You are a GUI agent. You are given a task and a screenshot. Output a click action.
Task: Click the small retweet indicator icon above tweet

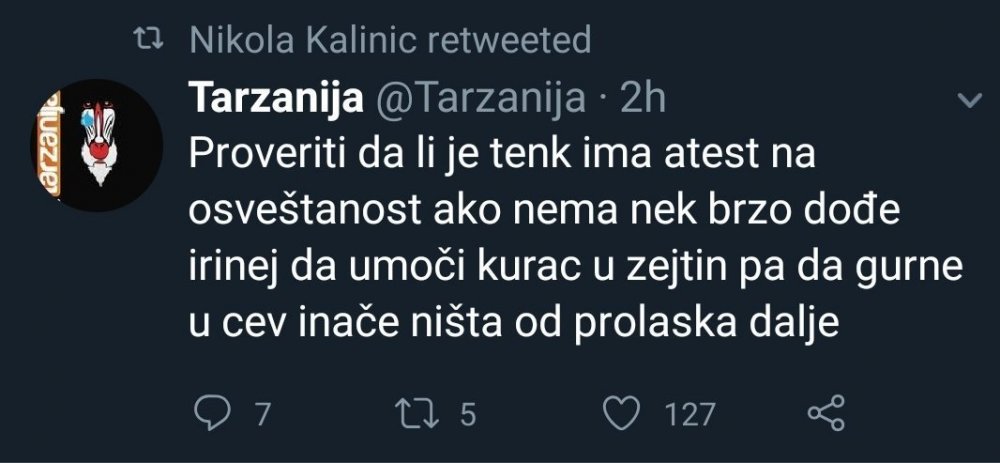149,41
